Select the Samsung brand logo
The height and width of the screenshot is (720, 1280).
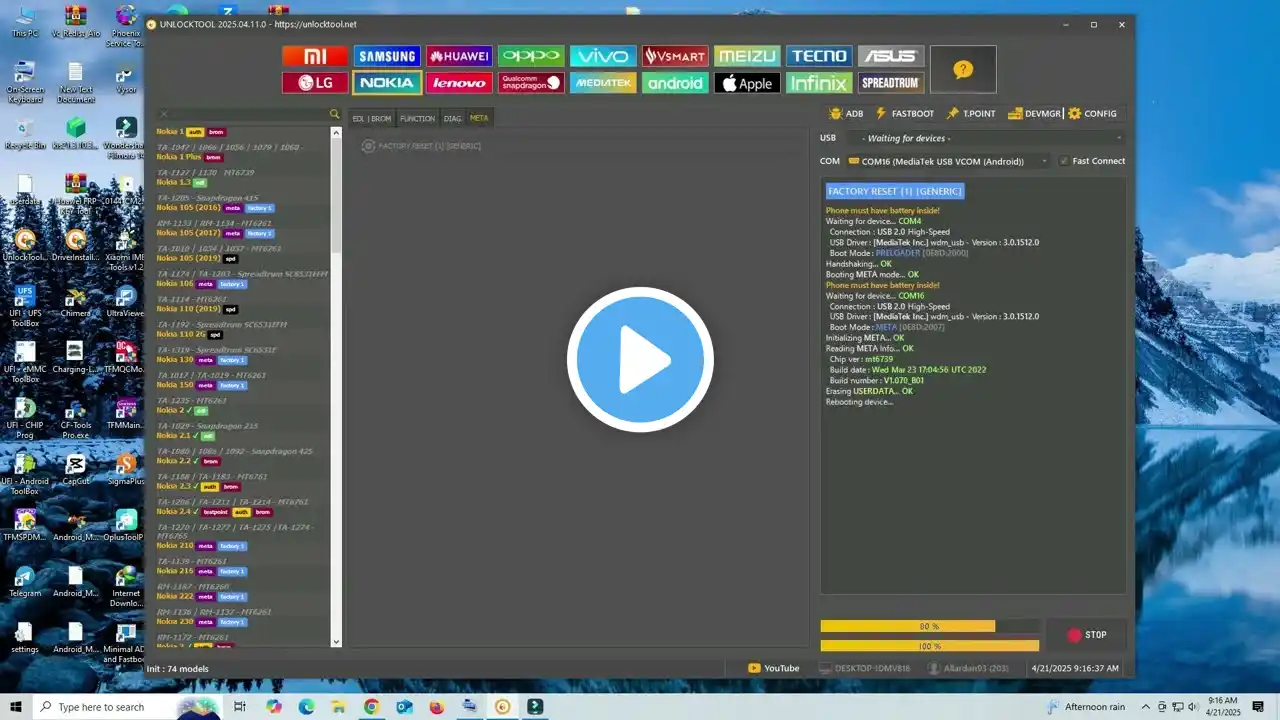tap(387, 56)
